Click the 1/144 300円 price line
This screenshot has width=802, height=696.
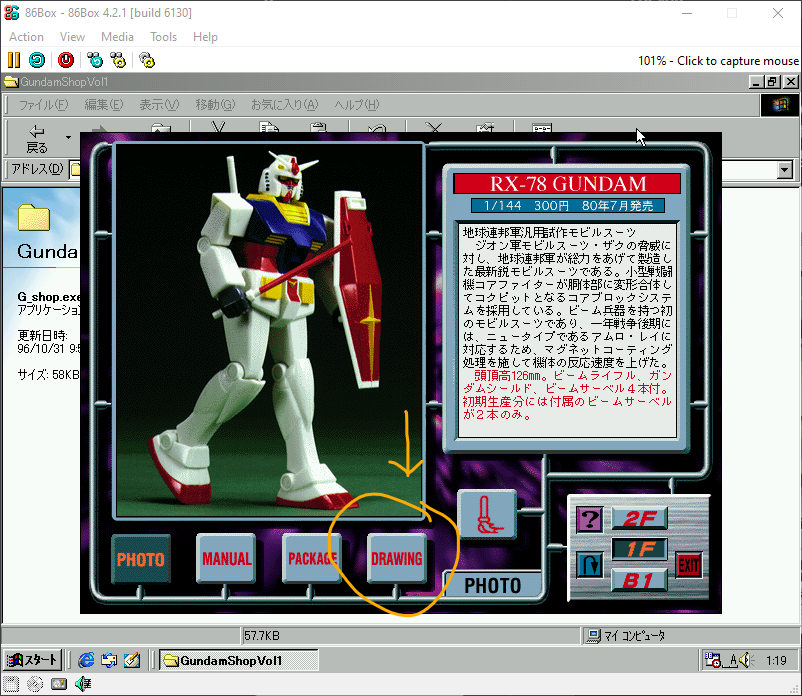[x=568, y=206]
